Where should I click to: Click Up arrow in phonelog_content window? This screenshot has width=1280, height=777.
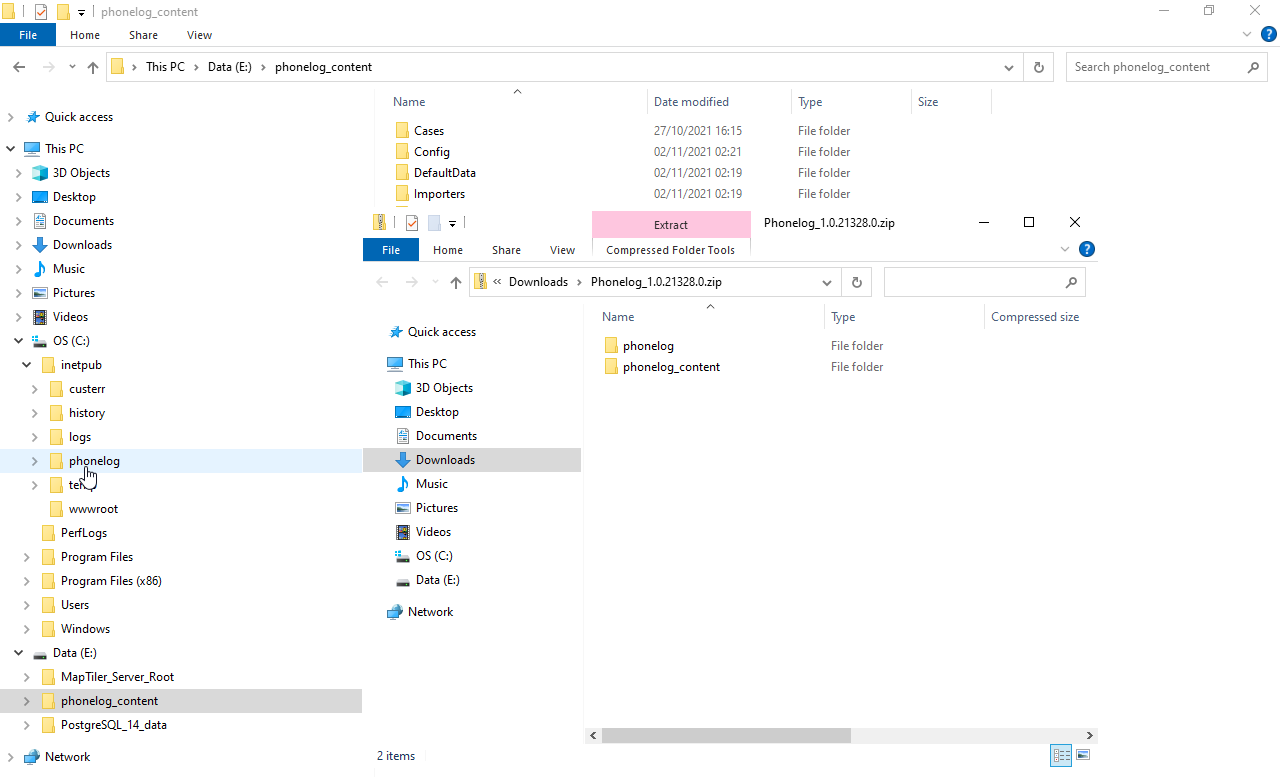[93, 67]
